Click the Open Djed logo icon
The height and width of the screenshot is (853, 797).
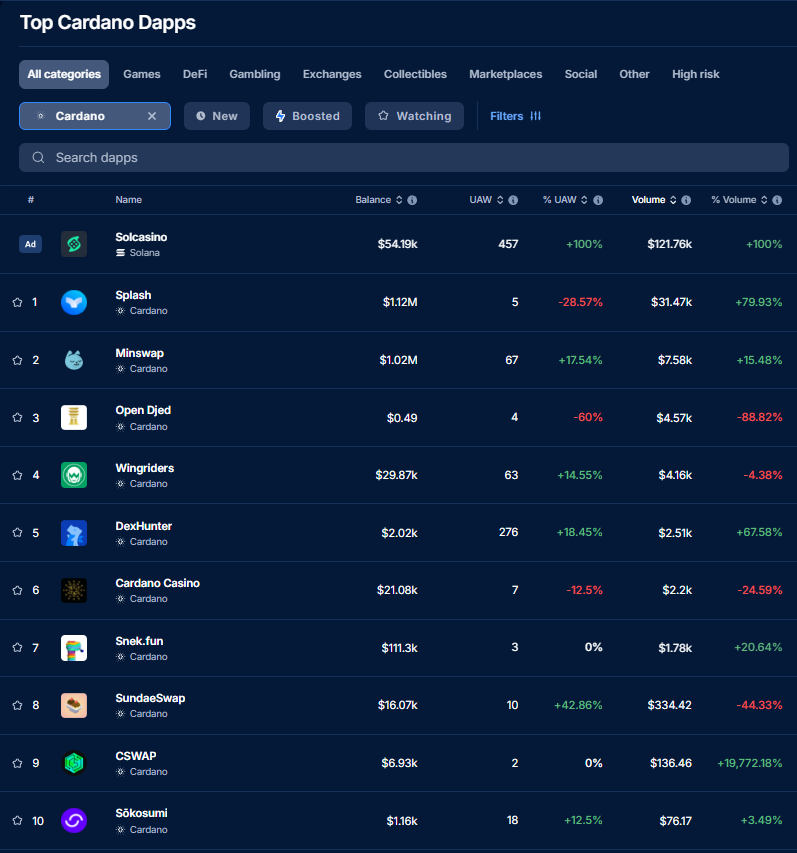pos(74,418)
